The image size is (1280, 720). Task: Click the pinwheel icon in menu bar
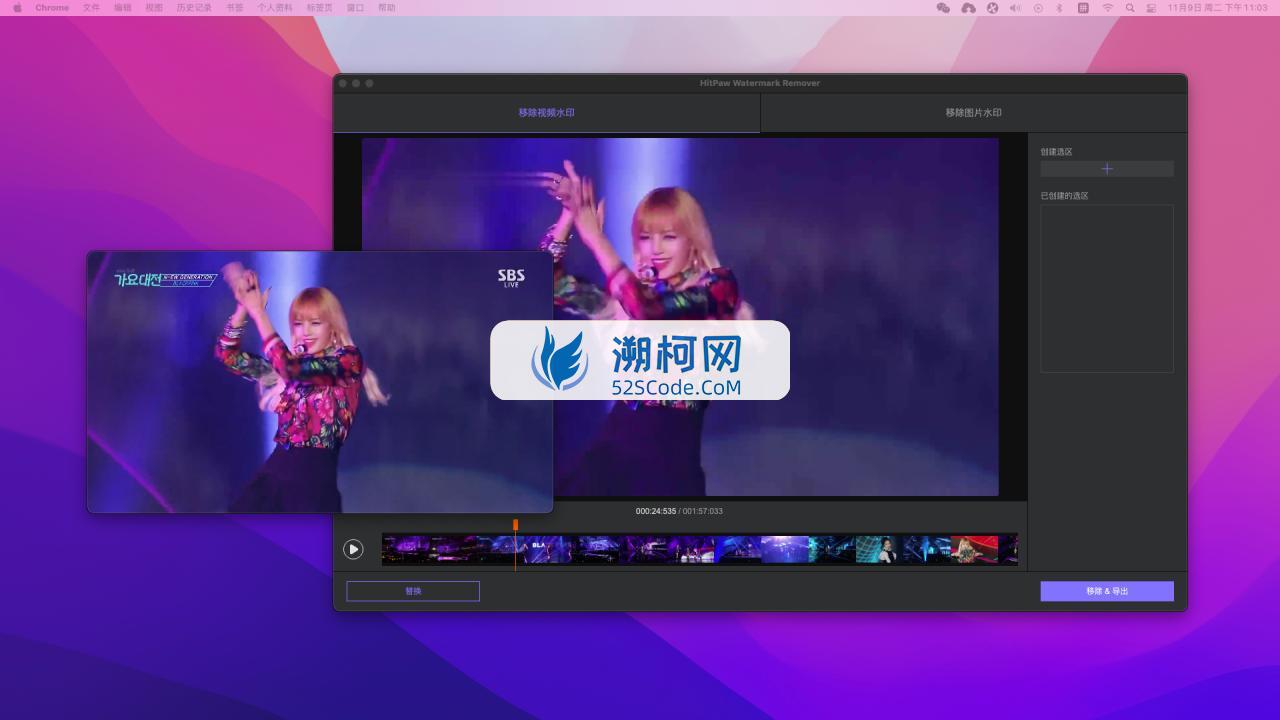tap(992, 7)
